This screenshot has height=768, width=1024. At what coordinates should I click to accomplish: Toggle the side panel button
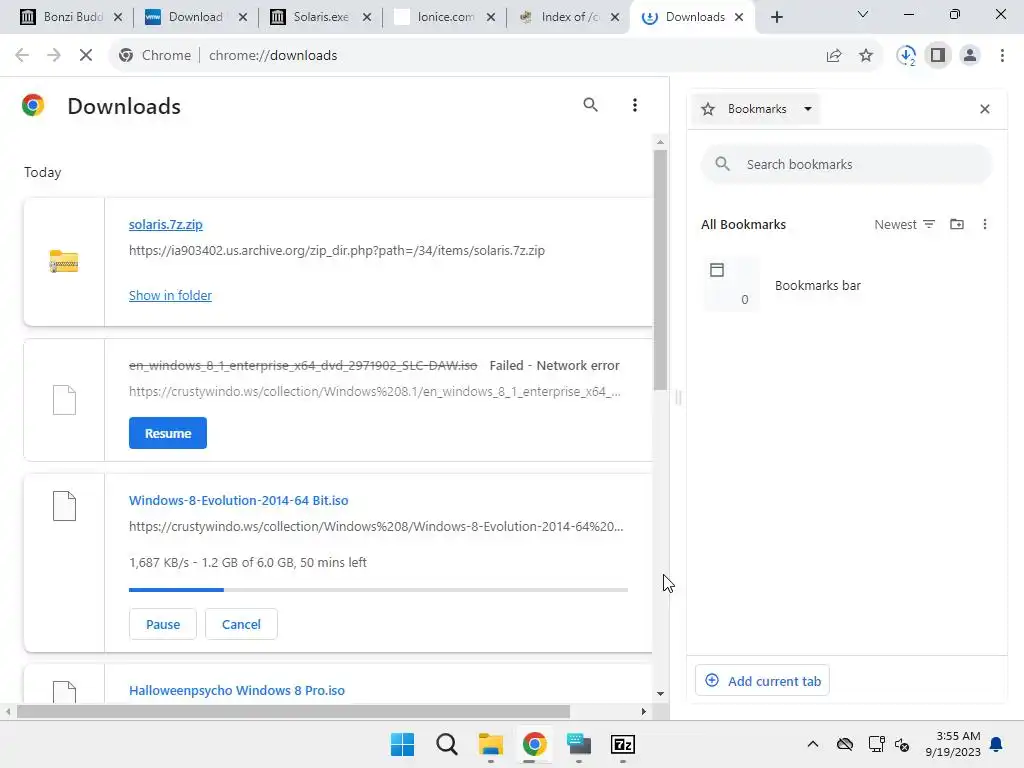pyautogui.click(x=938, y=56)
